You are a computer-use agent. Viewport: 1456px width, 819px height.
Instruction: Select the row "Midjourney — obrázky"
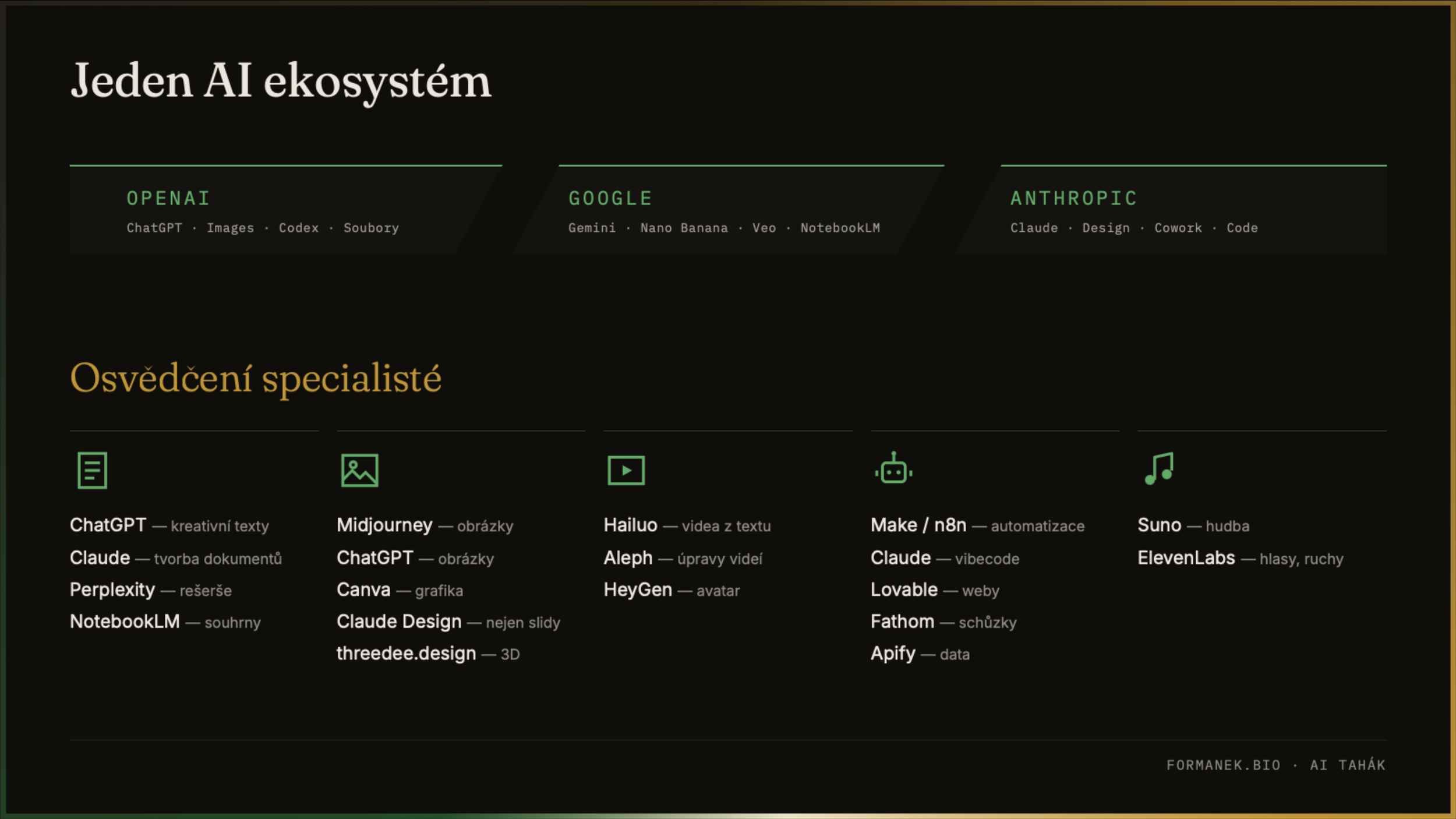(x=425, y=525)
